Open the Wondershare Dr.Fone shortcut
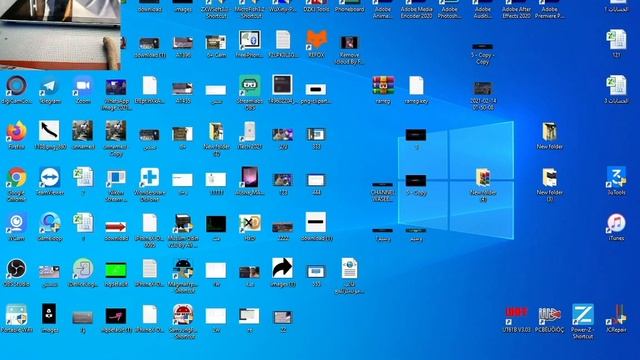This screenshot has height=360, width=640. click(149, 178)
